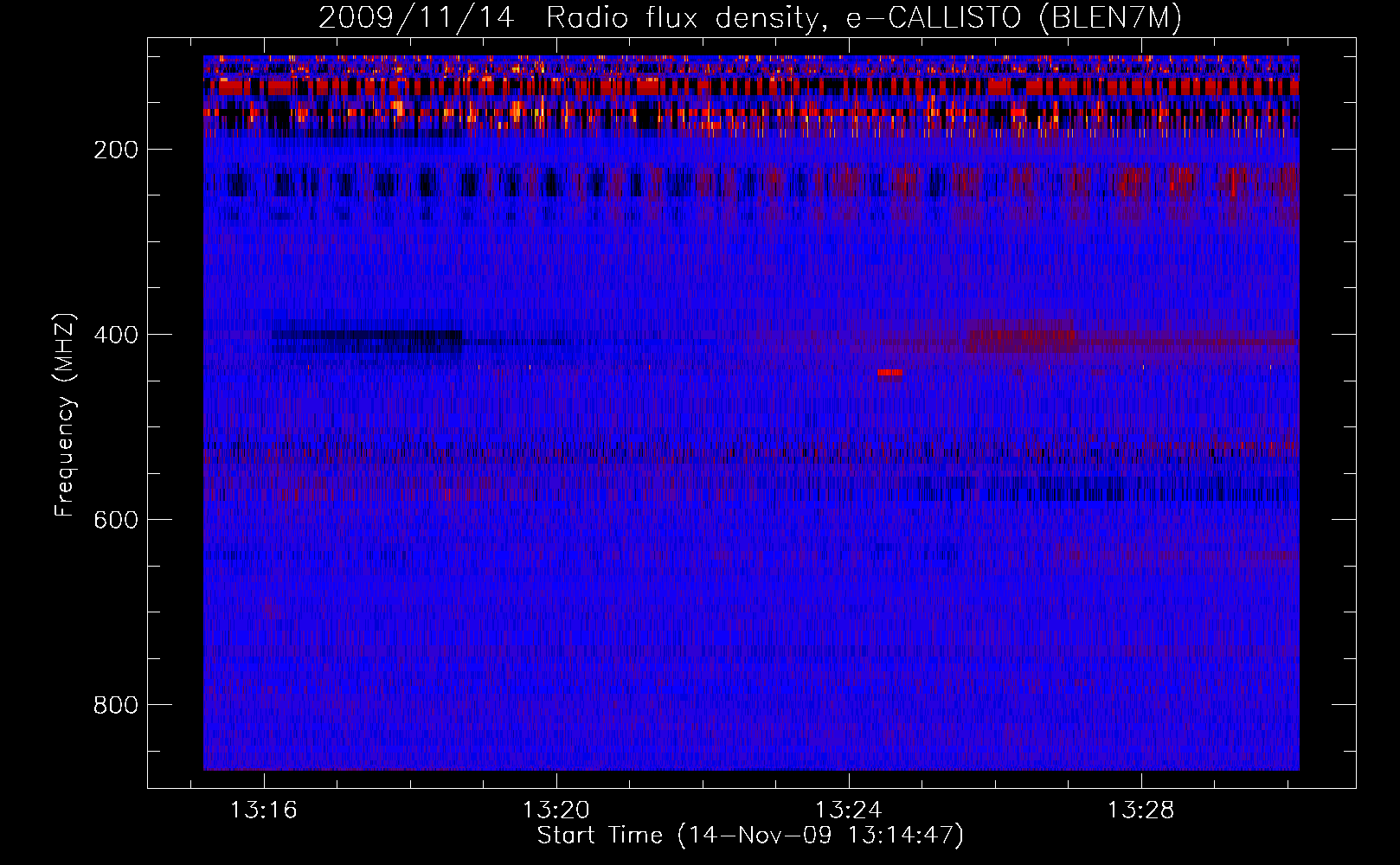The height and width of the screenshot is (865, 1400).
Task: Click the 600 frequency tick label
Action: pos(116,520)
